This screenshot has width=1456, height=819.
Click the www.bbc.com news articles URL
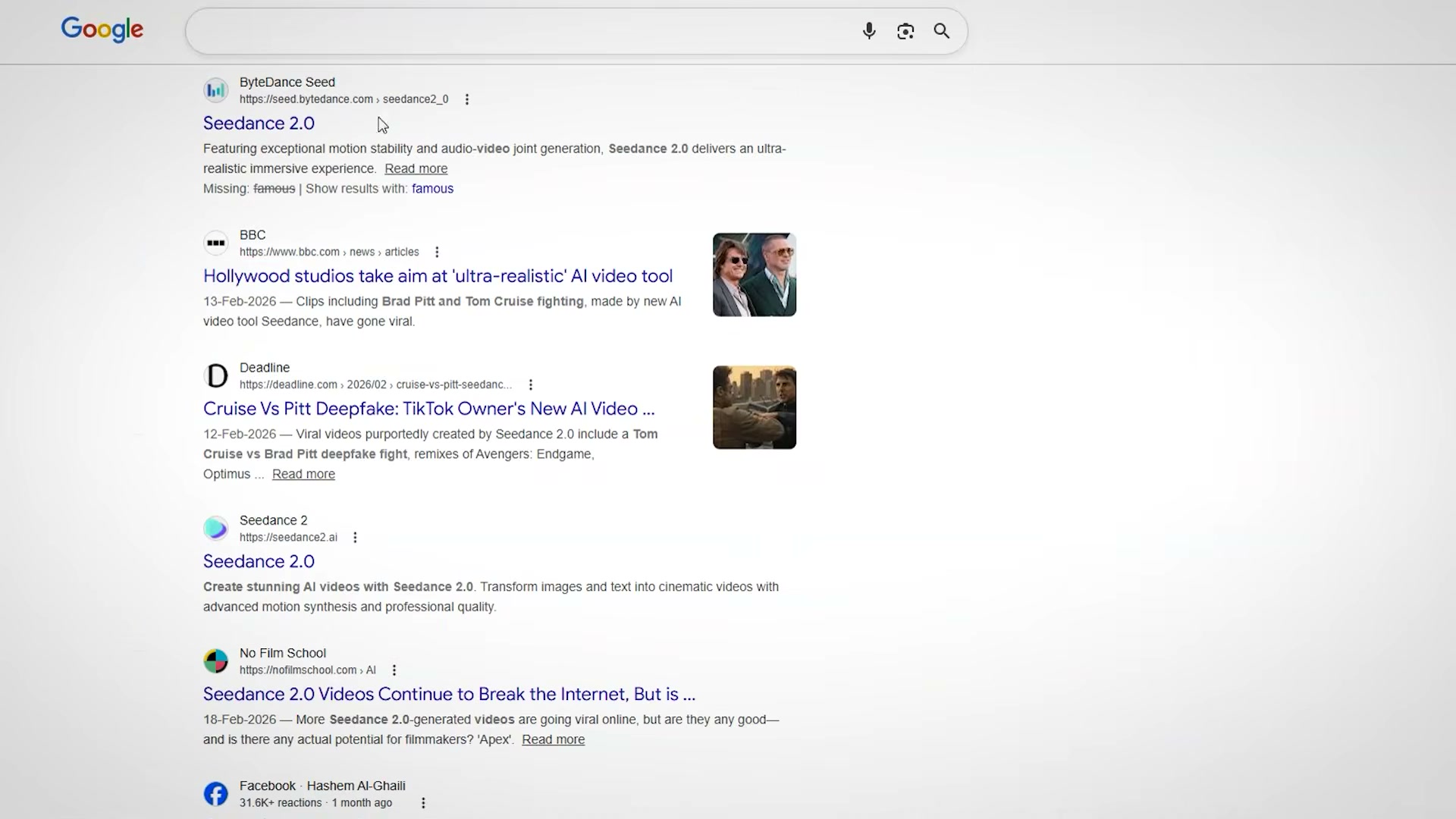click(x=329, y=253)
